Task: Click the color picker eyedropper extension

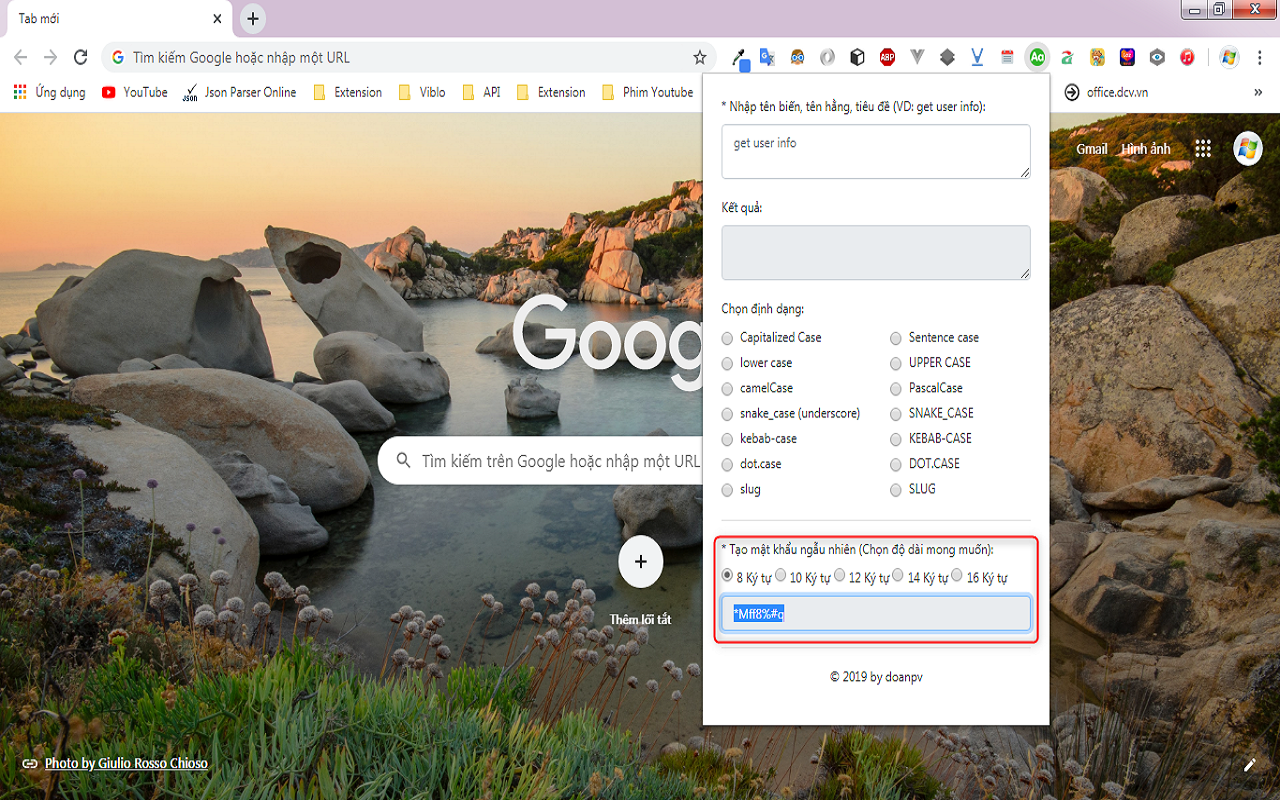Action: [740, 58]
